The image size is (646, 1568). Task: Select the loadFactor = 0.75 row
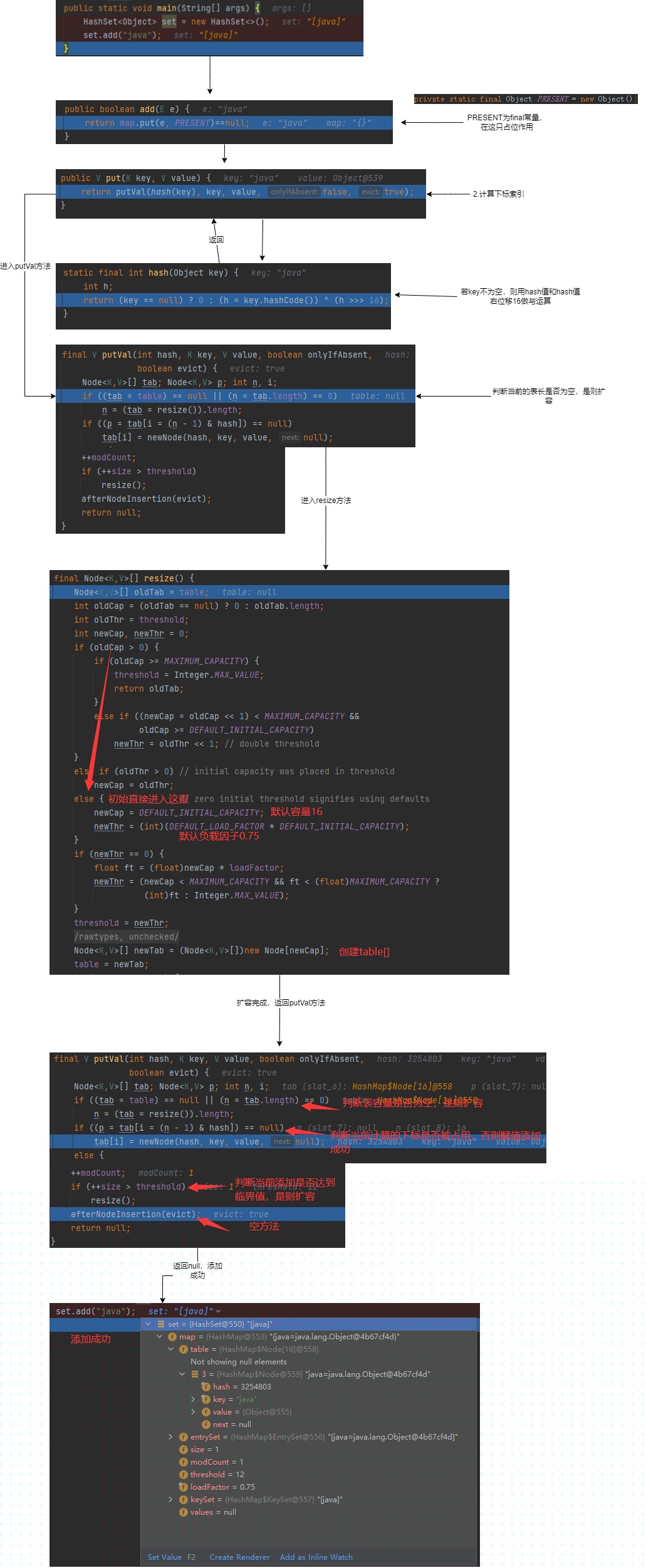point(308,1487)
